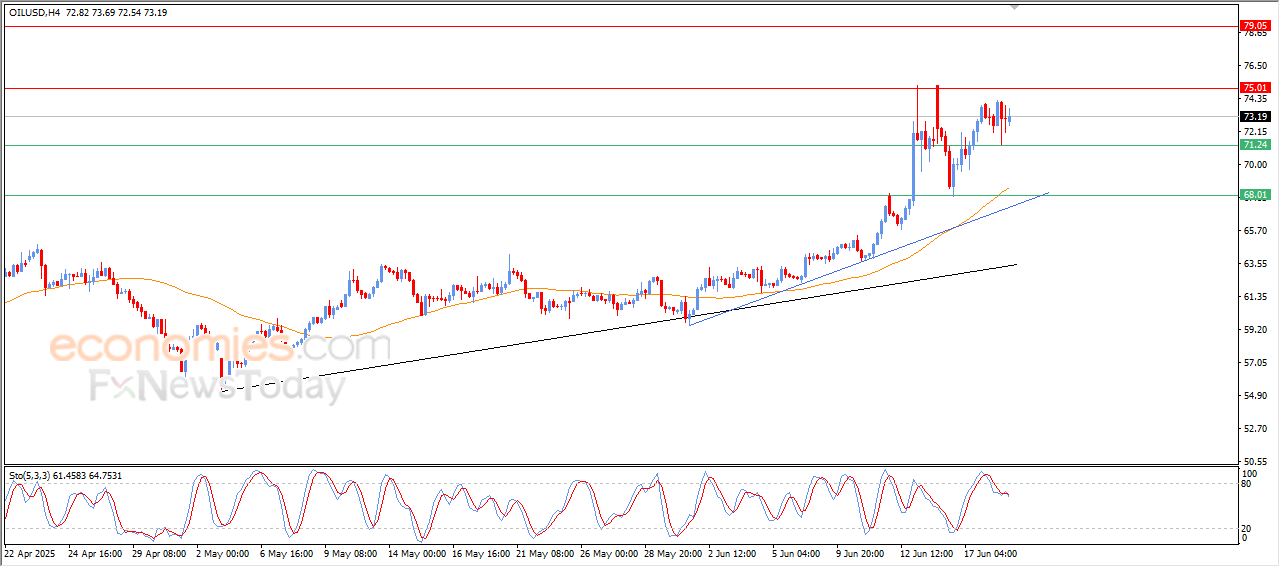Viewport: 1280px width, 567px height.
Task: Click the 70.00 price axis label
Action: 1254,165
